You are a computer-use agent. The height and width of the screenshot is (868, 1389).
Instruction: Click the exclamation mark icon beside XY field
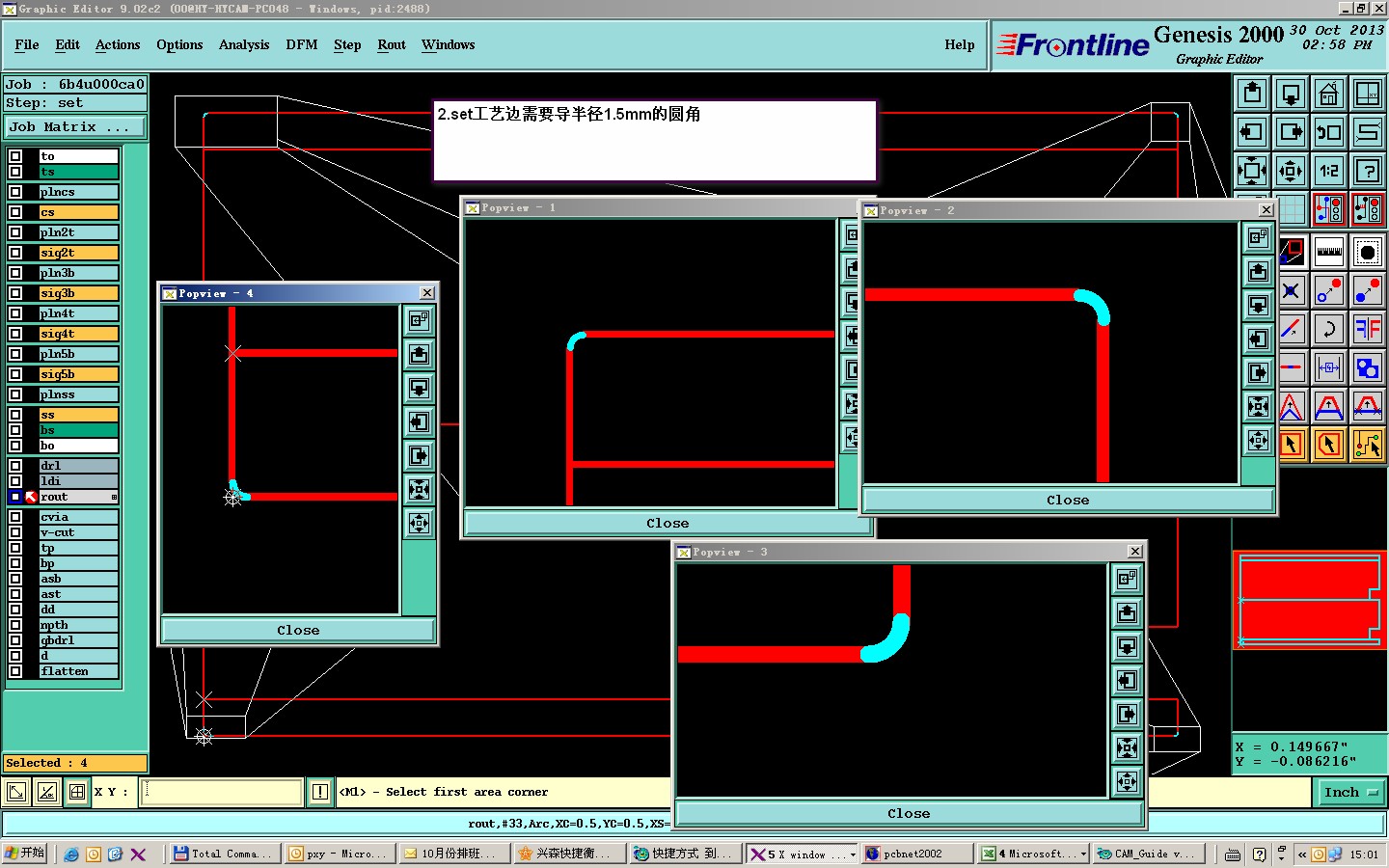(320, 792)
